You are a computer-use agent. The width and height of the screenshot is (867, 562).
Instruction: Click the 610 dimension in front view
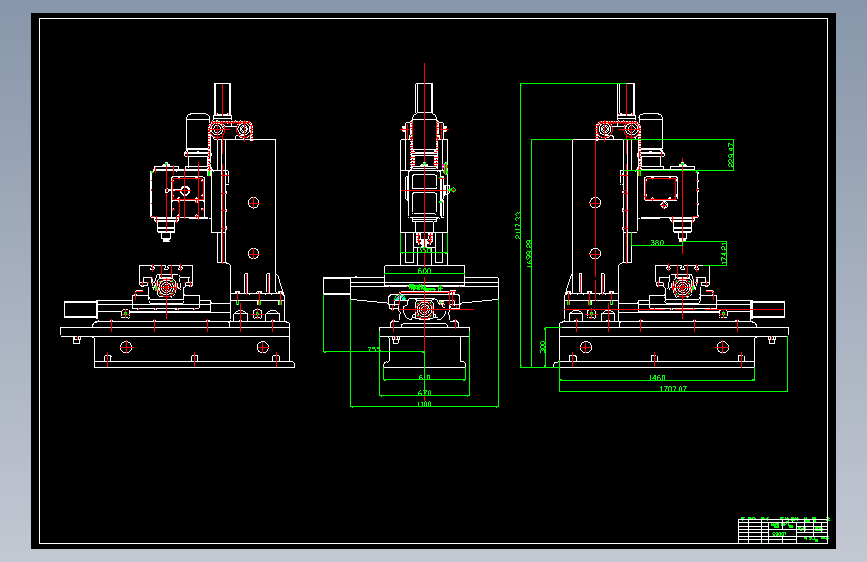click(424, 377)
